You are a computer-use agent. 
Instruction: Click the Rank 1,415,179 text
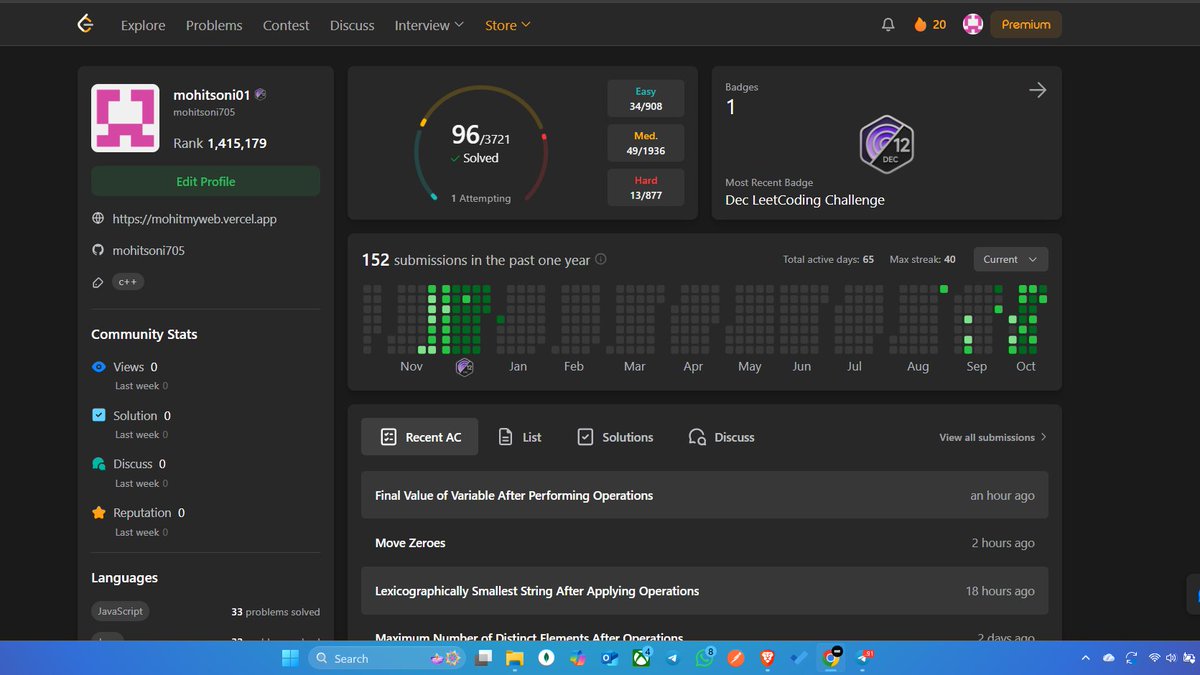point(220,143)
